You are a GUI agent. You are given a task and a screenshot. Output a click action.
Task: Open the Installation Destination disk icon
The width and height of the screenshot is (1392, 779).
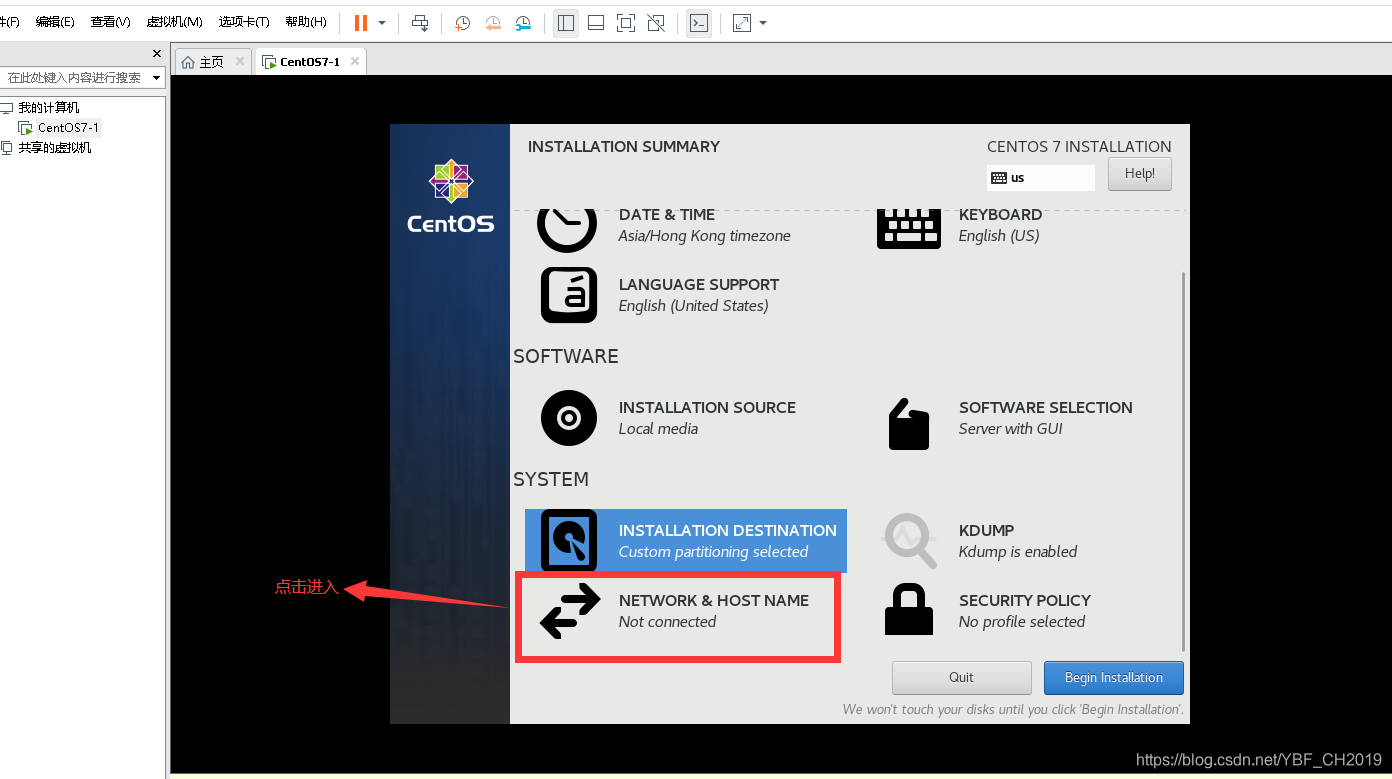click(x=569, y=541)
